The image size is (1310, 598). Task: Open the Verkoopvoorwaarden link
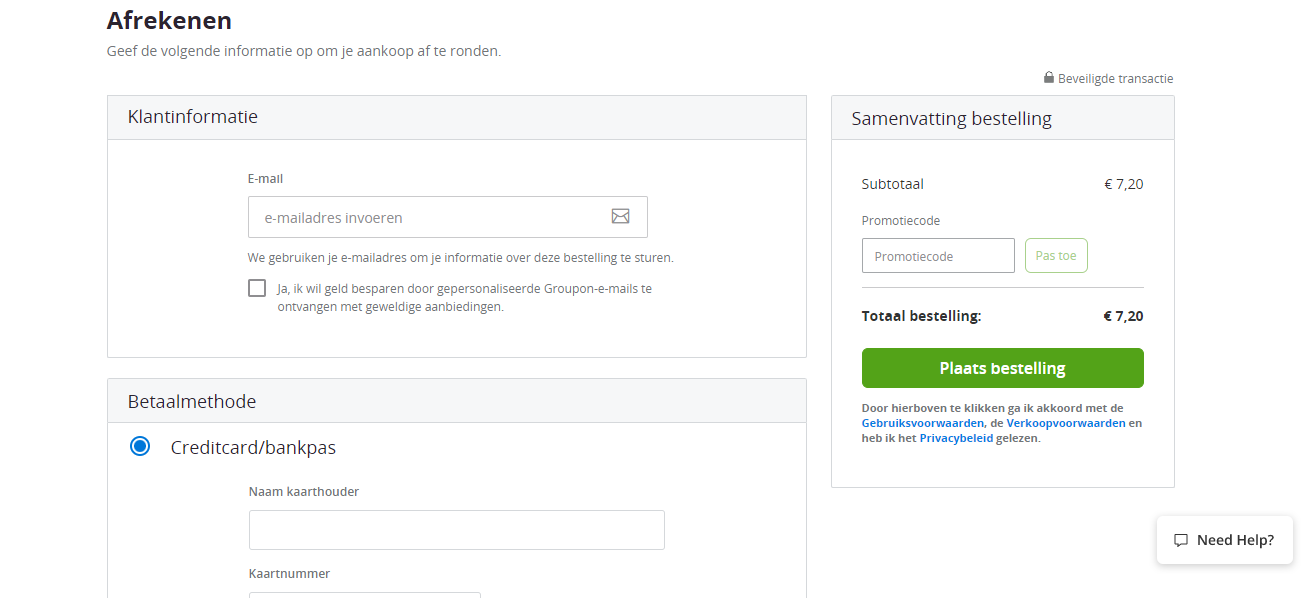click(1066, 423)
